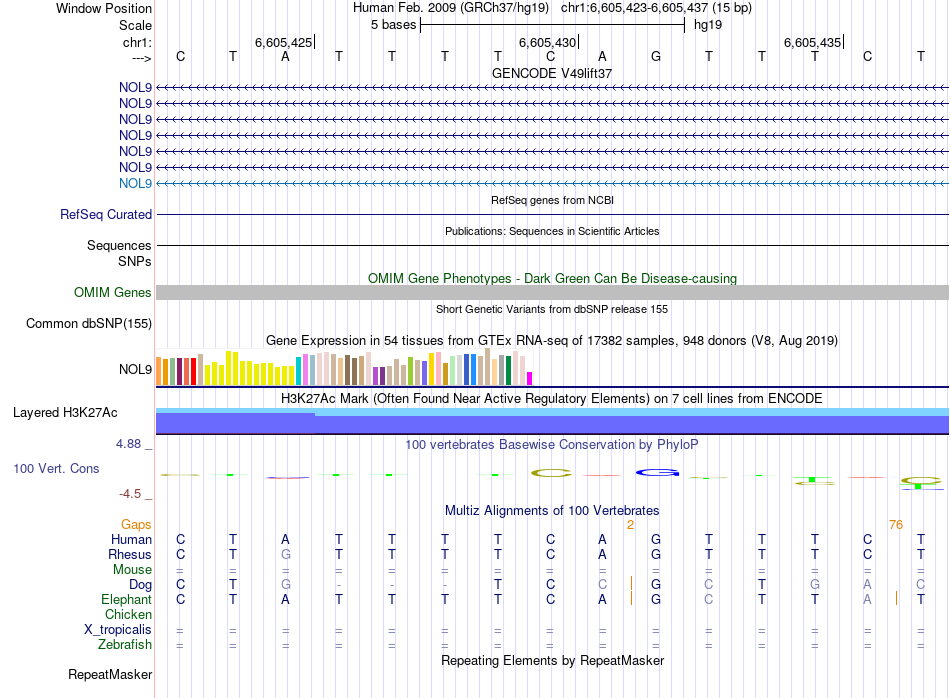
Task: Click the OMIM Genes label
Action: (112, 293)
